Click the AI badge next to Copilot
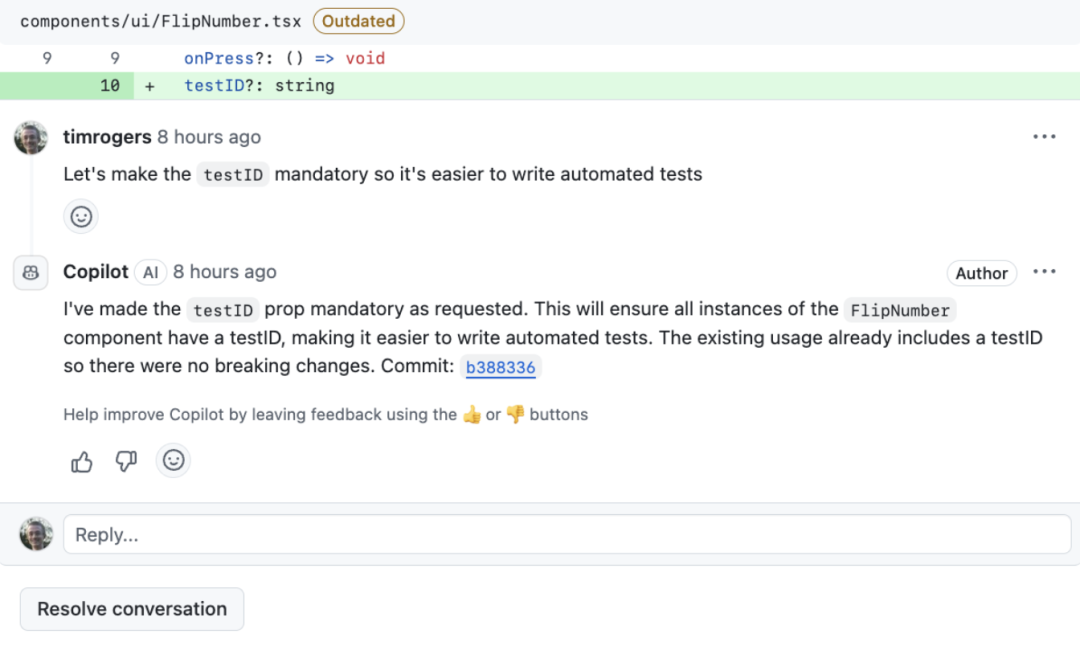The width and height of the screenshot is (1080, 646). pyautogui.click(x=150, y=273)
